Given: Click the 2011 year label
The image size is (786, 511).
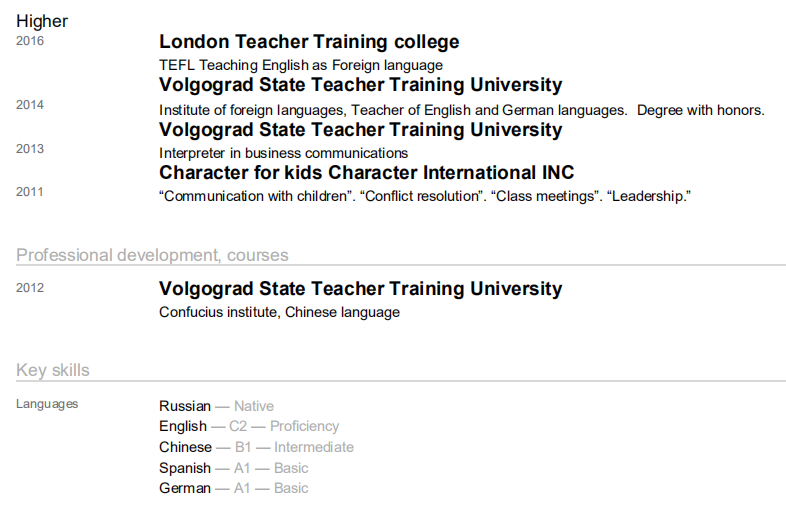Looking at the screenshot, I should (30, 191).
